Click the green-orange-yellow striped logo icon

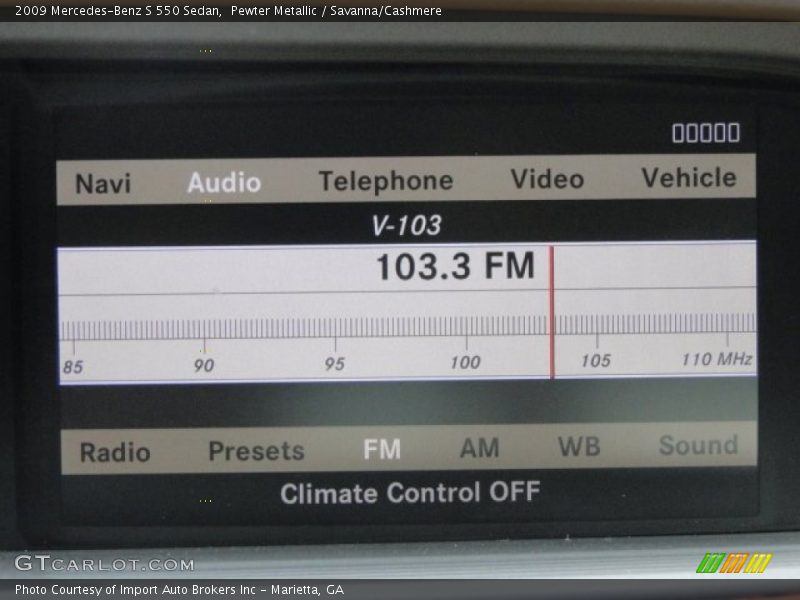click(734, 563)
